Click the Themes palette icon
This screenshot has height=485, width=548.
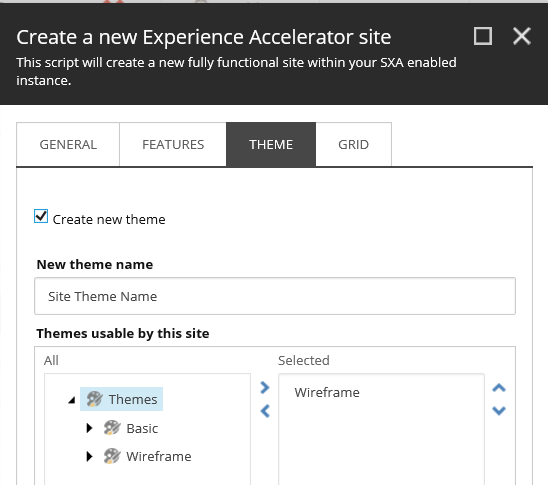click(94, 399)
